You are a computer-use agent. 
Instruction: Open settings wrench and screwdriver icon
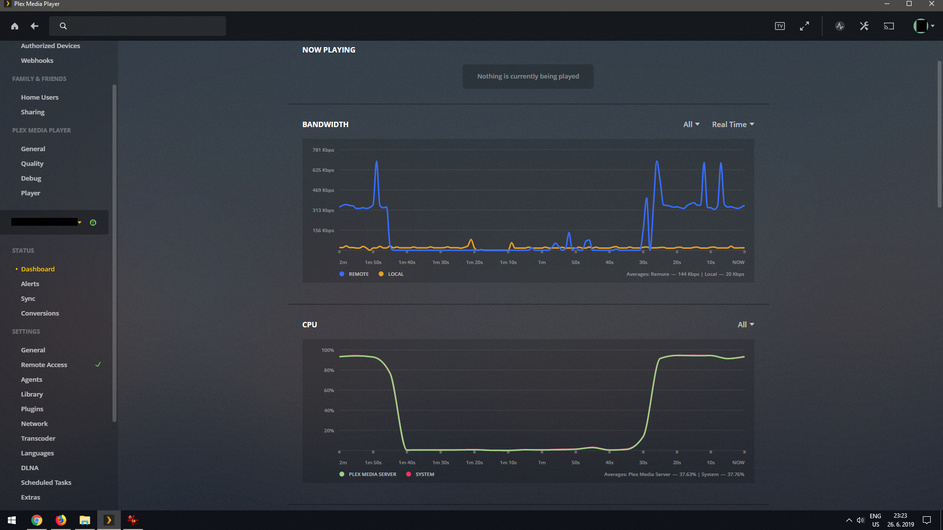click(x=864, y=26)
